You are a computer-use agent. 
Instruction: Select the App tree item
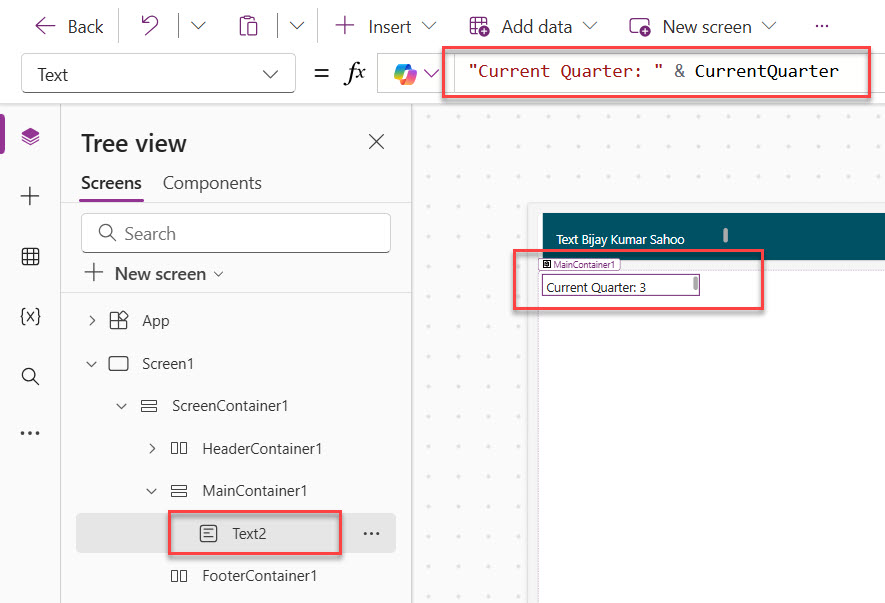[156, 321]
